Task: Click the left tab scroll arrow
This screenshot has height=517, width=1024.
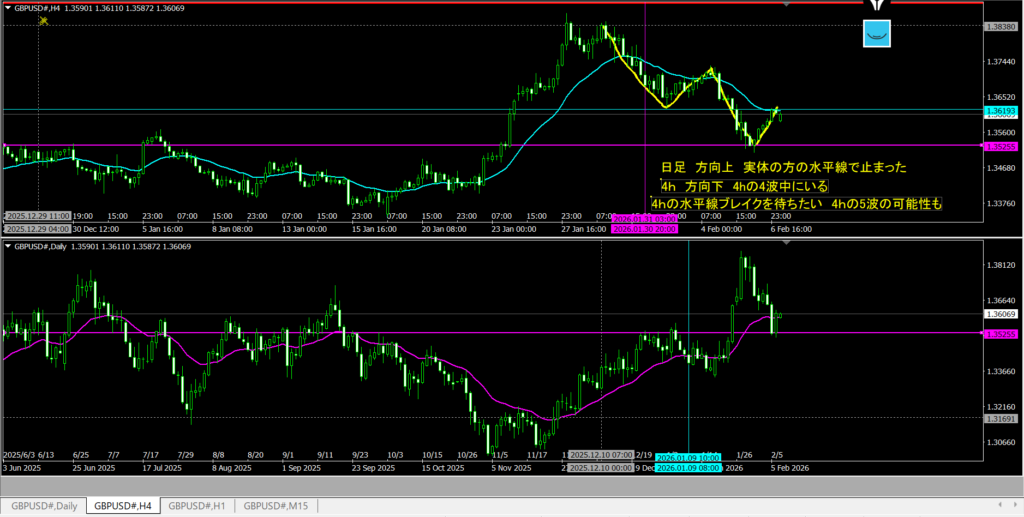Action: pos(1002,506)
